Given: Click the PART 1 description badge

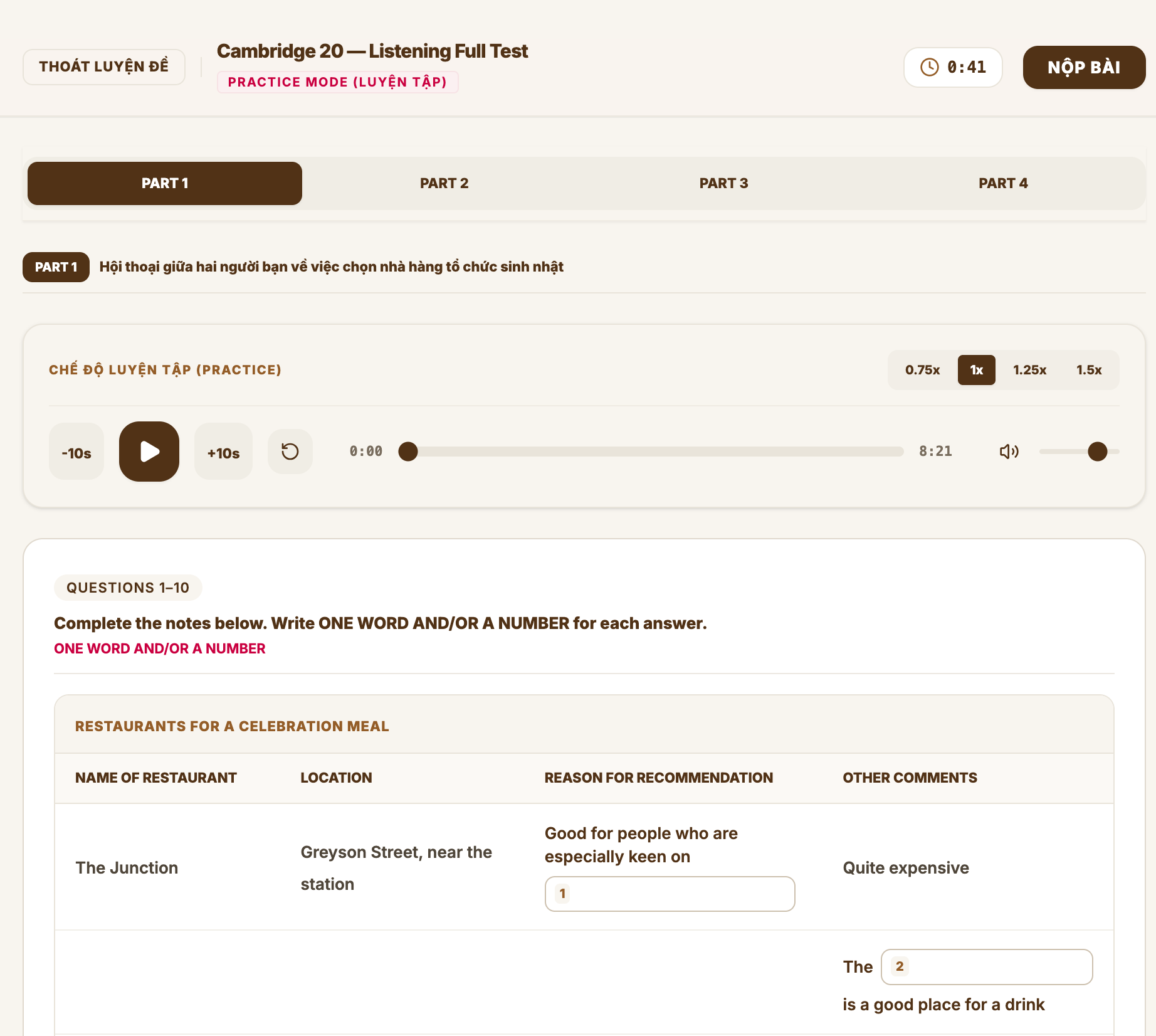Looking at the screenshot, I should point(56,267).
